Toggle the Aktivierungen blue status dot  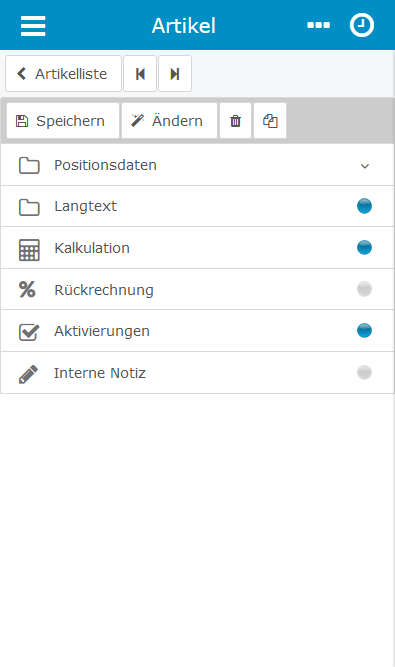click(364, 331)
